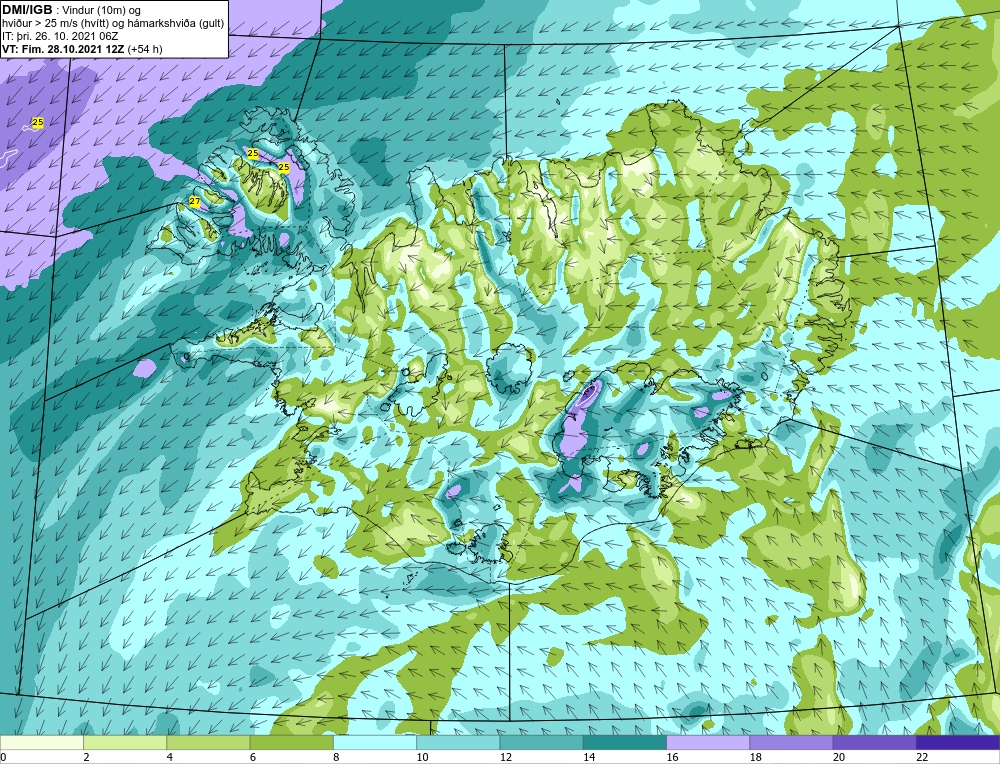
Task: Pick the 16–18 m/s light lavender legend swatch
Action: 708,742
